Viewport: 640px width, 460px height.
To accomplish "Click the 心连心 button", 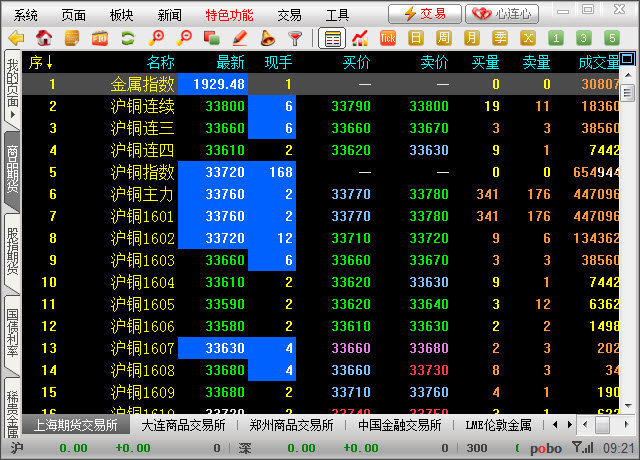I will pos(502,14).
